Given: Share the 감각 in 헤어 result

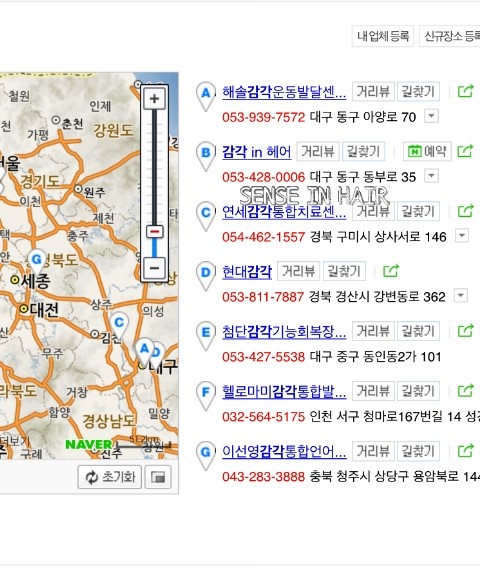Looking at the screenshot, I should tap(465, 151).
